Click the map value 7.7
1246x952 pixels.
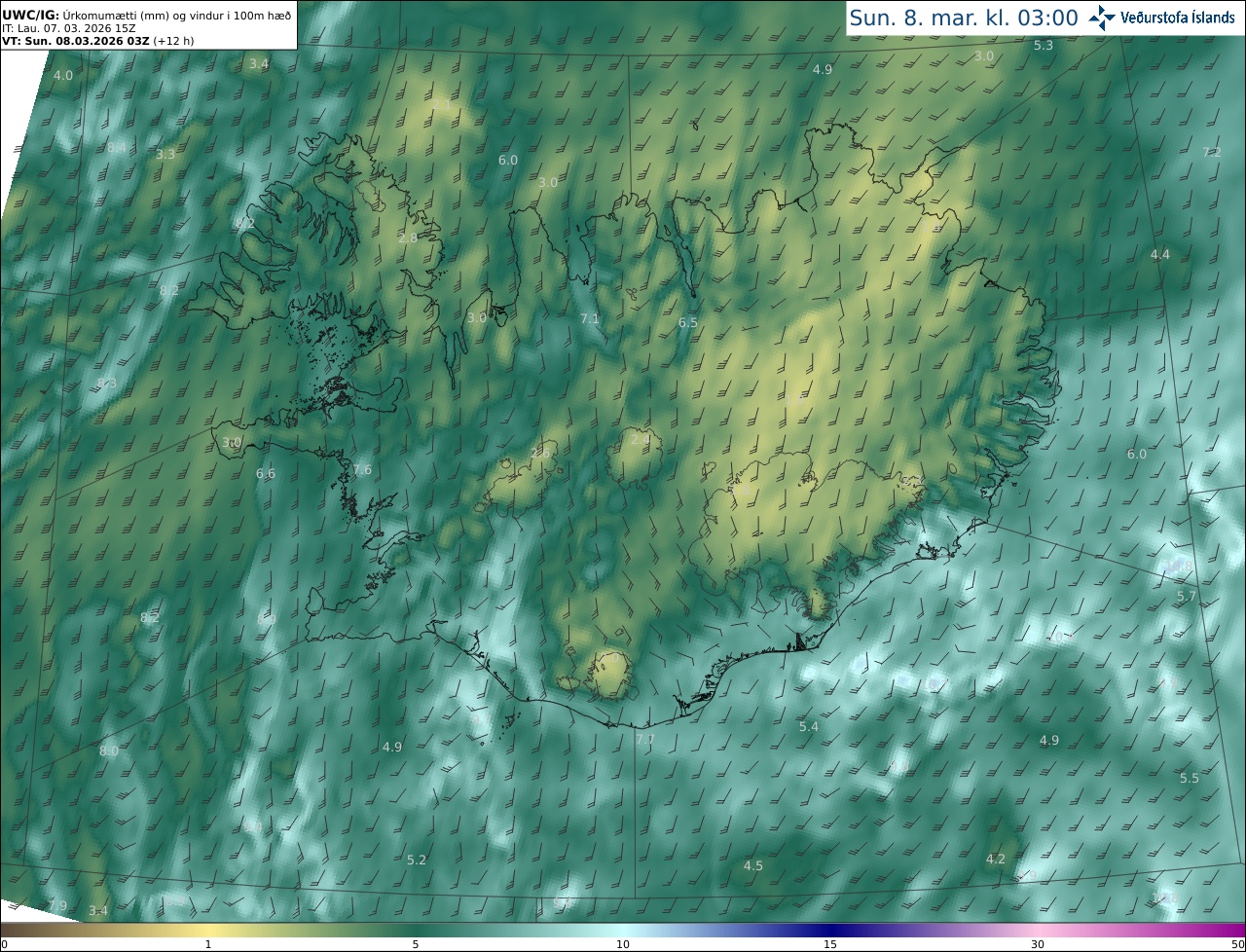point(645,740)
